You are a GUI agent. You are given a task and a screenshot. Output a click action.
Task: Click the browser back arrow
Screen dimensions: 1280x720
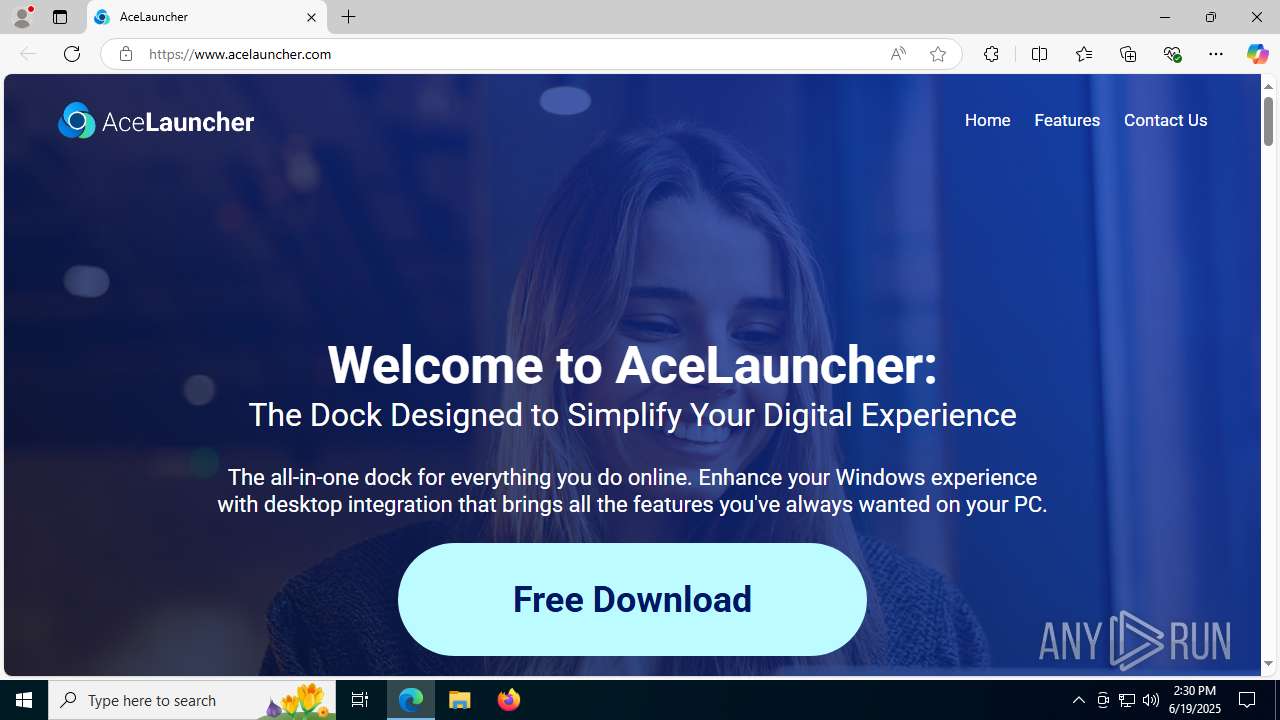28,54
